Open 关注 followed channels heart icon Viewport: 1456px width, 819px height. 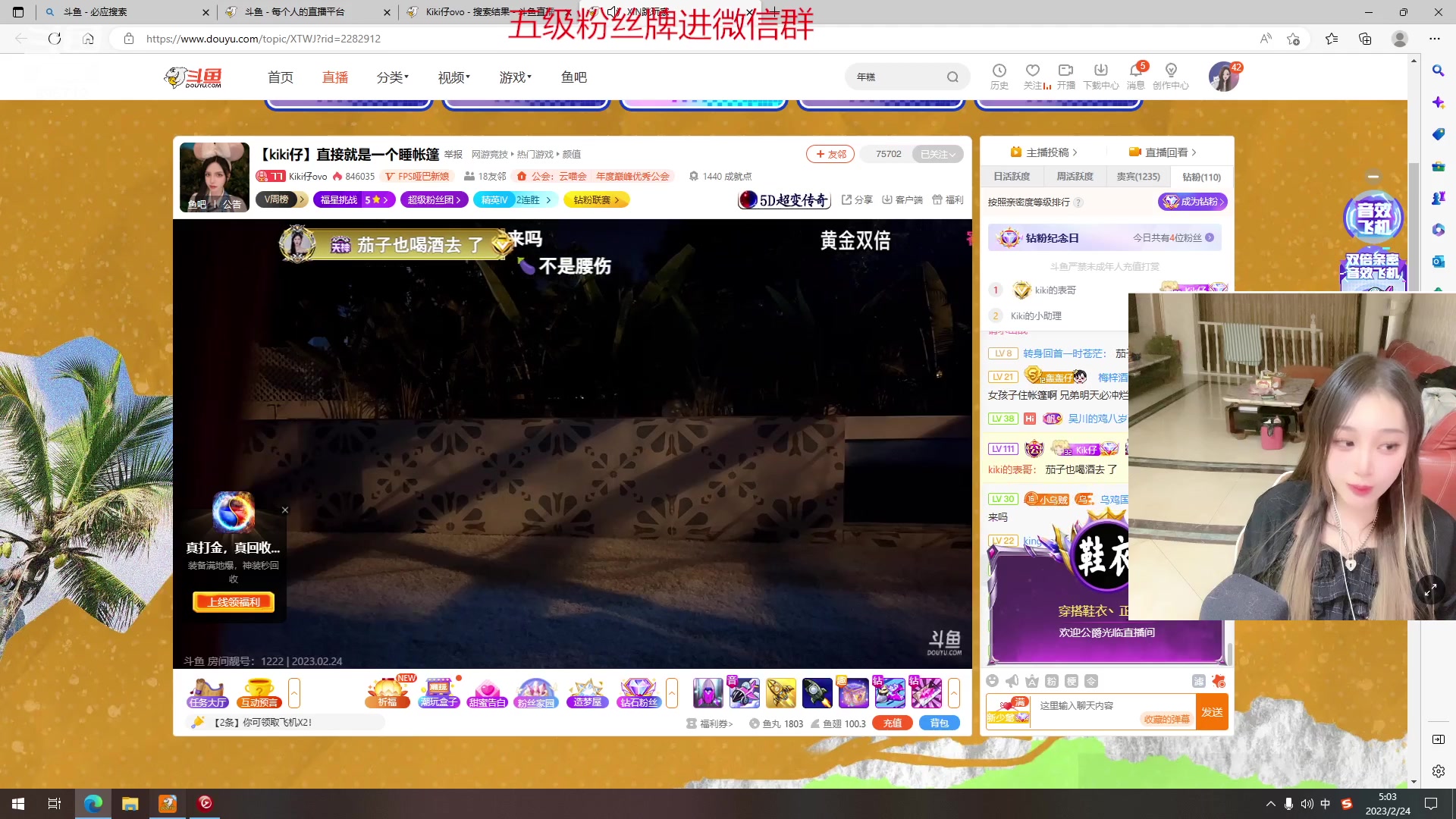(x=1033, y=77)
